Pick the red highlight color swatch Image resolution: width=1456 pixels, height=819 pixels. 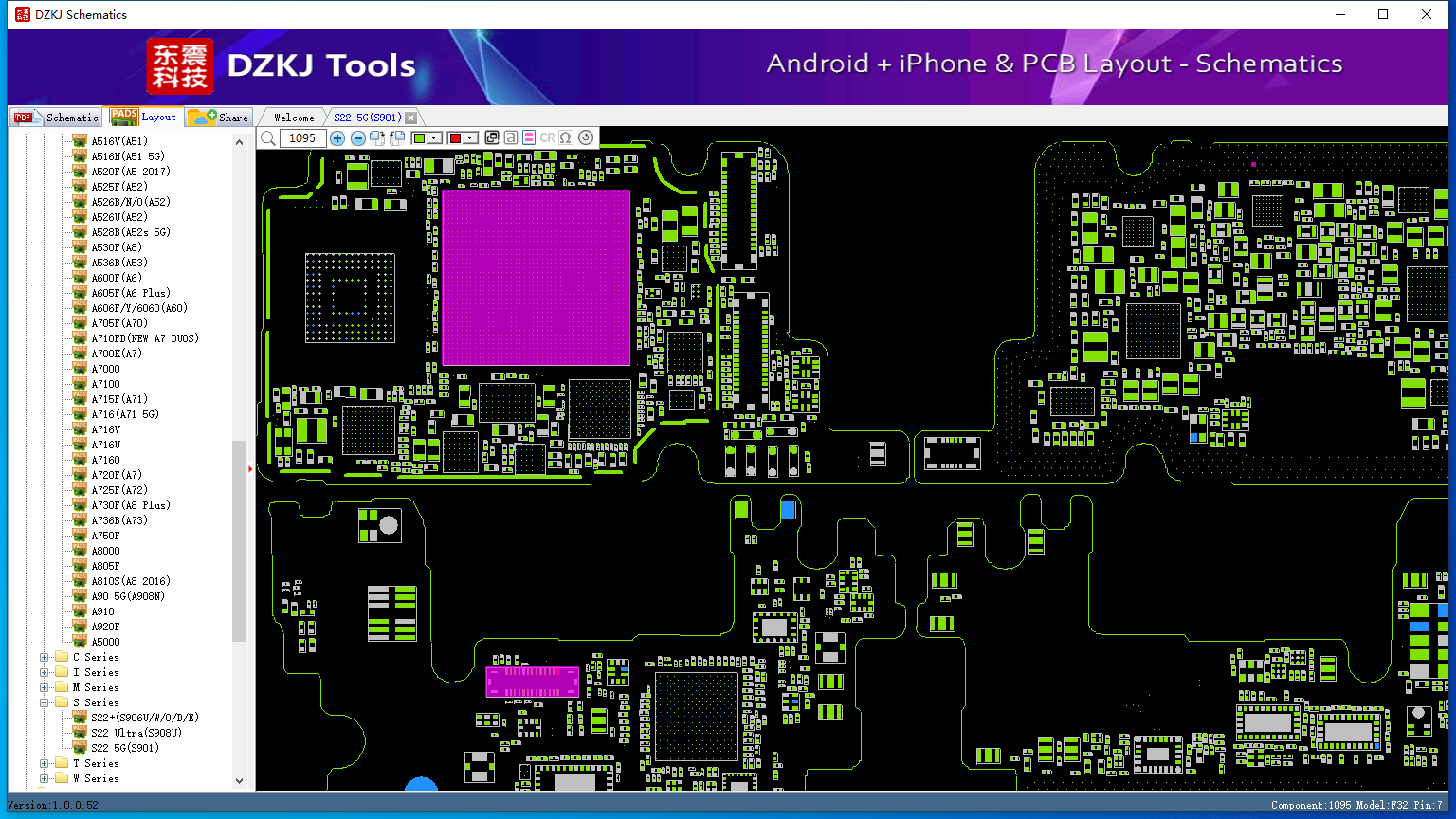pos(455,138)
